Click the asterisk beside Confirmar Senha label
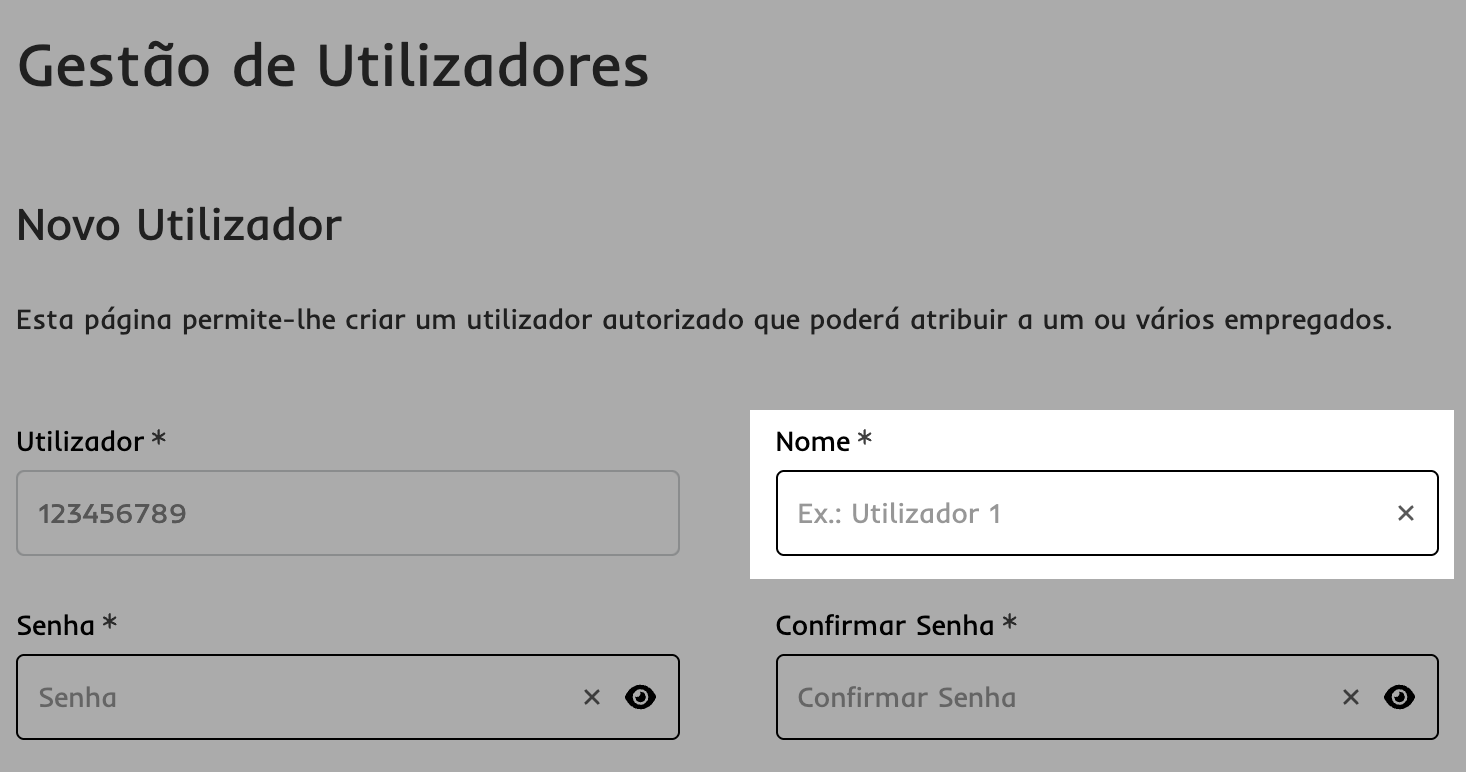 click(1010, 624)
